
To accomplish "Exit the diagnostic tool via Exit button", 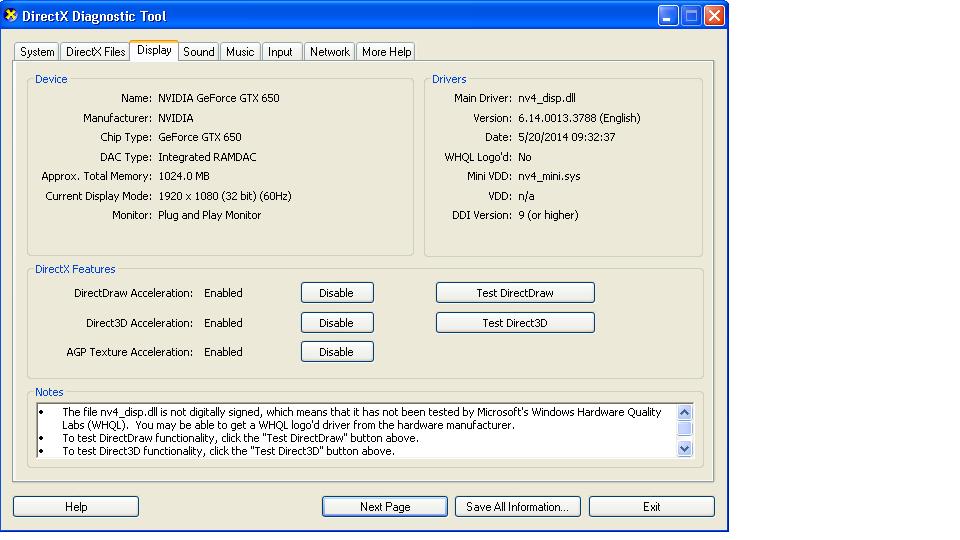I will pyautogui.click(x=651, y=507).
